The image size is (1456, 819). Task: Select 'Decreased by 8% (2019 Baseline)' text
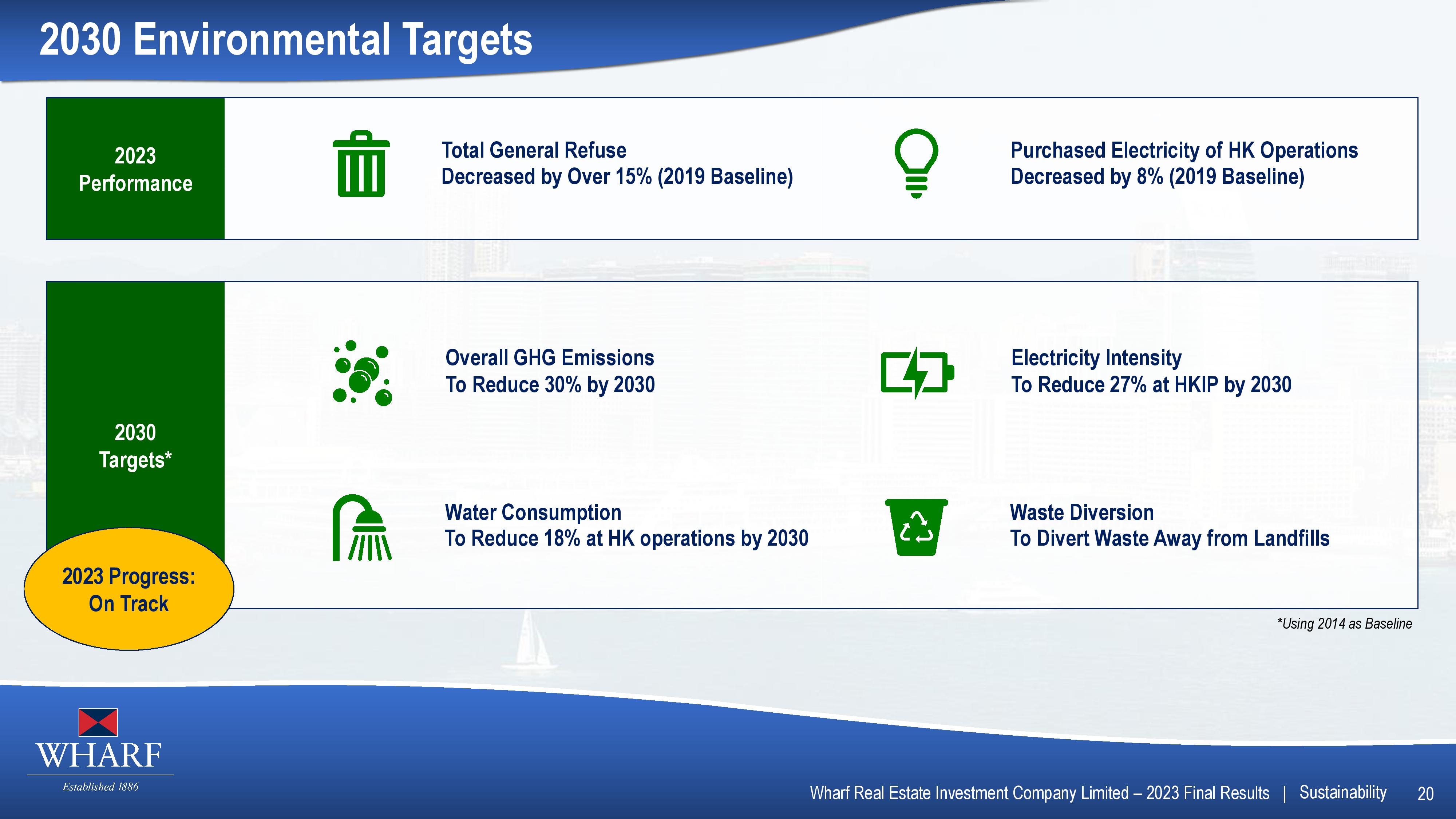(1157, 177)
